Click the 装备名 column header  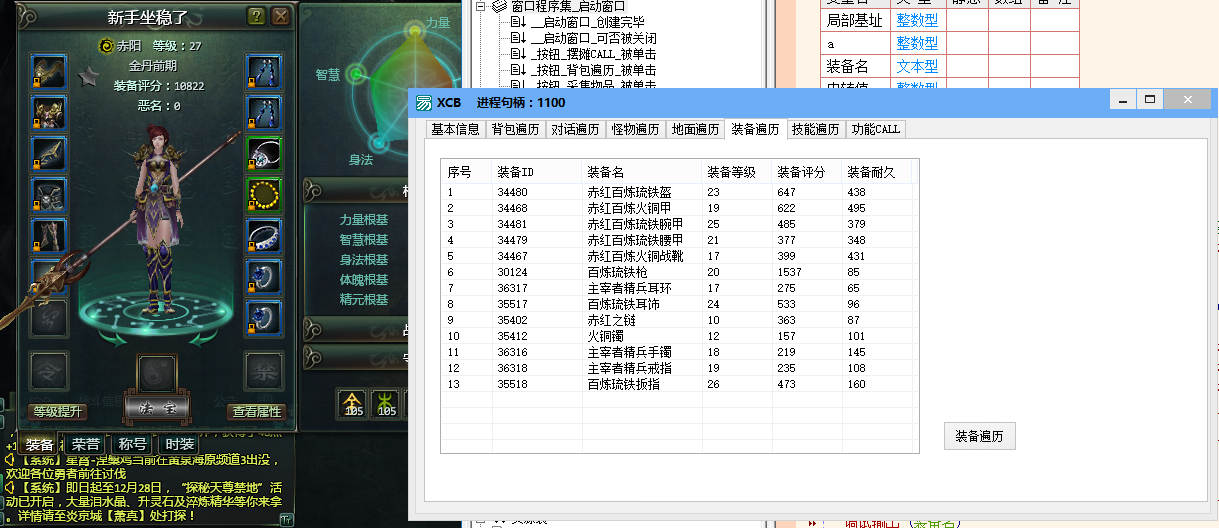[x=642, y=172]
